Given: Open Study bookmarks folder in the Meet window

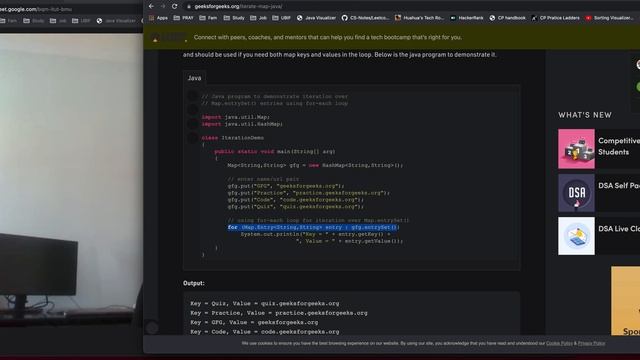Looking at the screenshot, I should pyautogui.click(x=33, y=21).
